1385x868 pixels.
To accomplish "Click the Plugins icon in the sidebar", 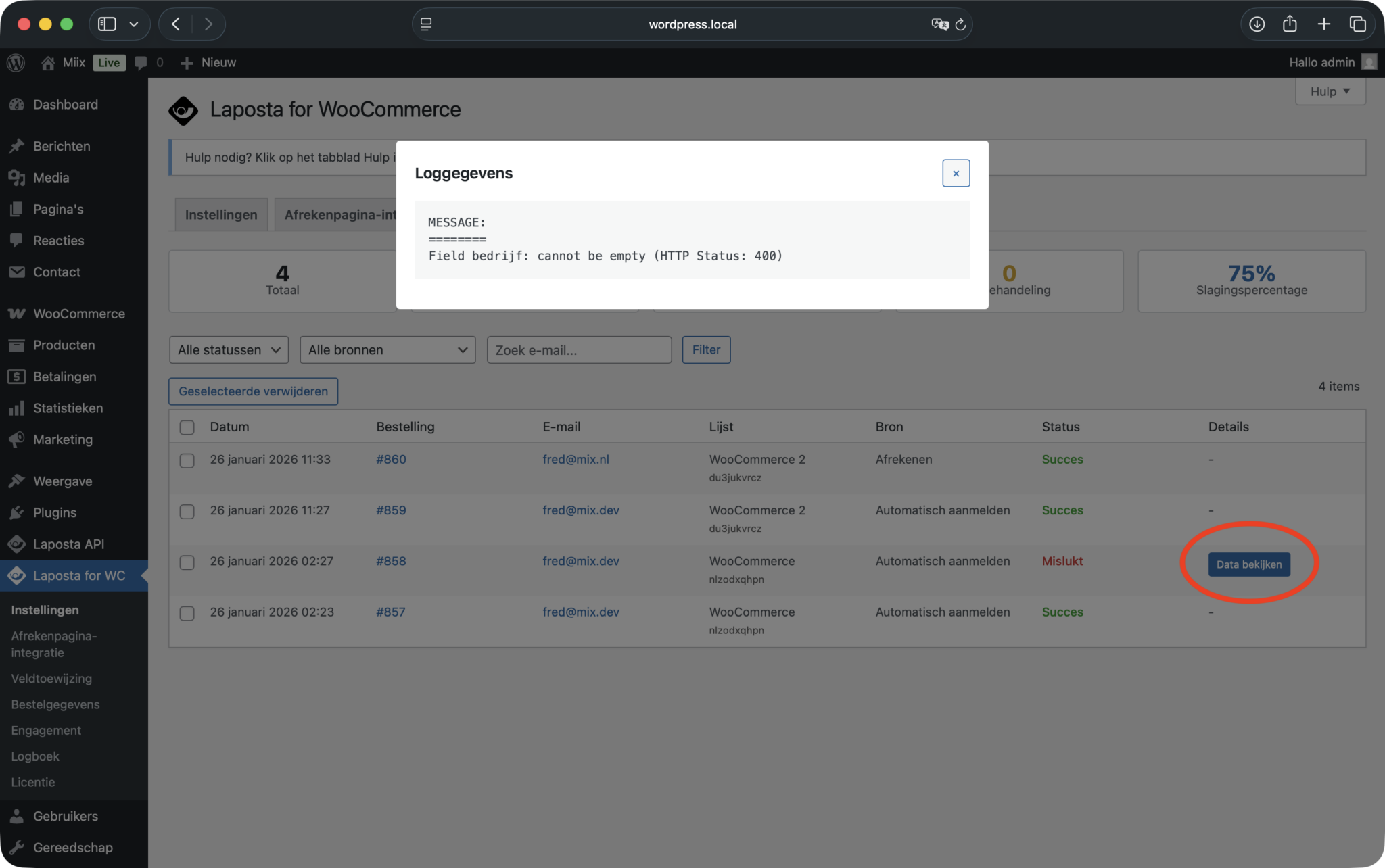I will click(x=17, y=512).
